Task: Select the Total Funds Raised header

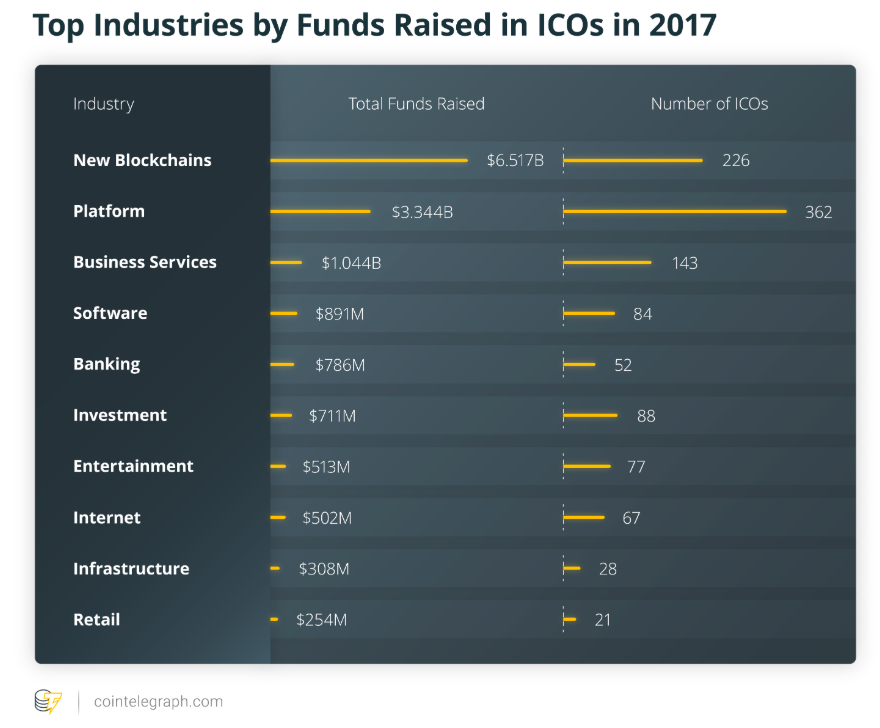Action: point(416,104)
